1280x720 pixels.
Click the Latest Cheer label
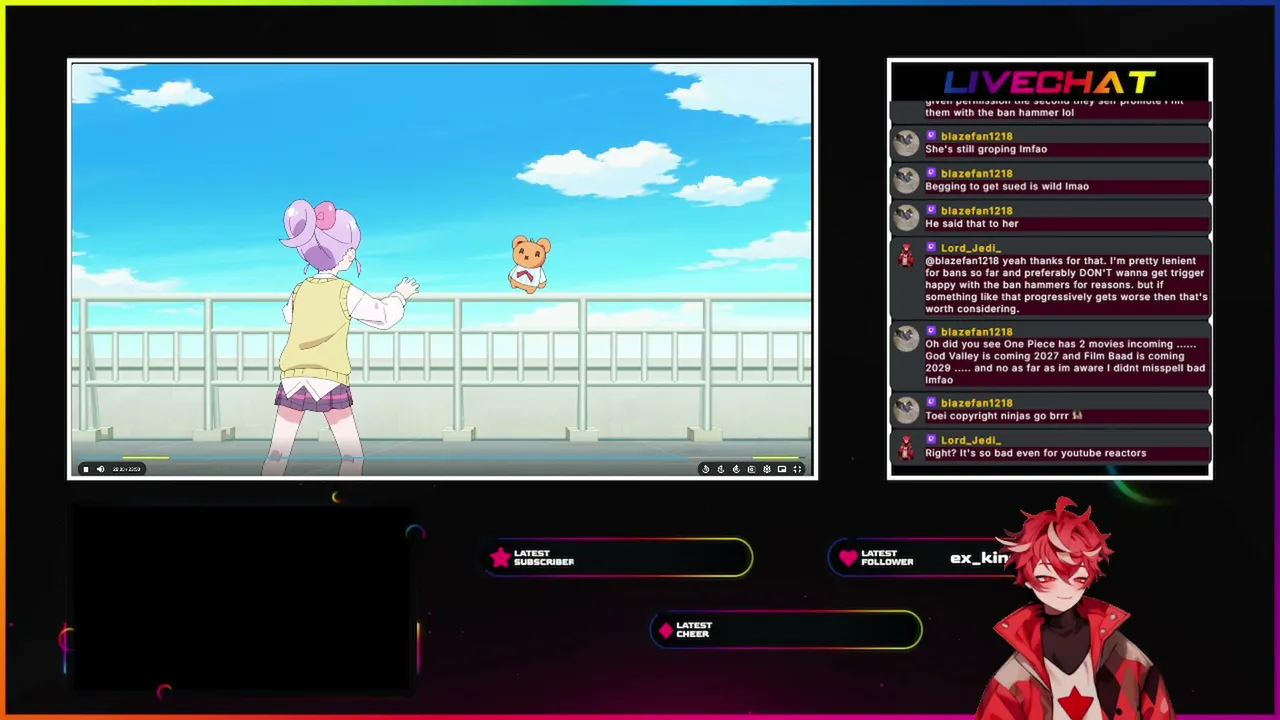point(693,630)
